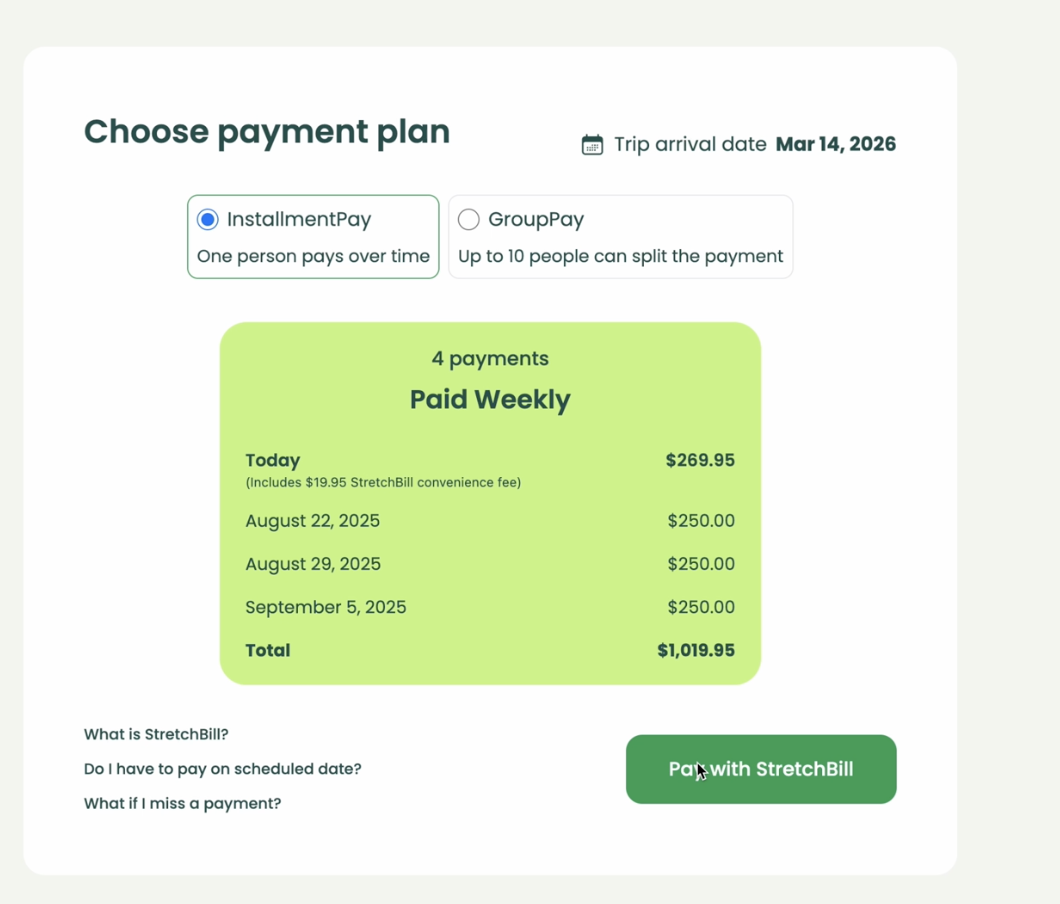Screen dimensions: 1060x904
Task: Expand "Do I have to pay on scheduled date?"
Action: click(222, 769)
